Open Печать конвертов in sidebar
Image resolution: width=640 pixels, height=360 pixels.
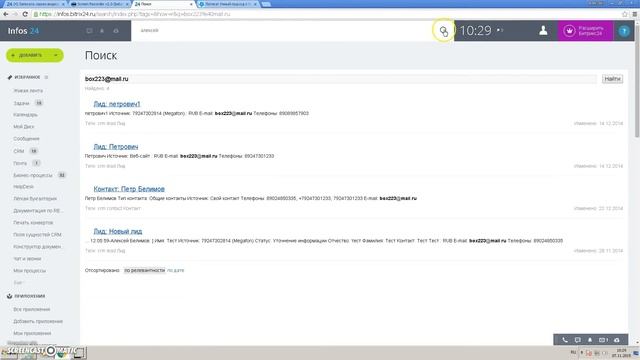tap(33, 223)
